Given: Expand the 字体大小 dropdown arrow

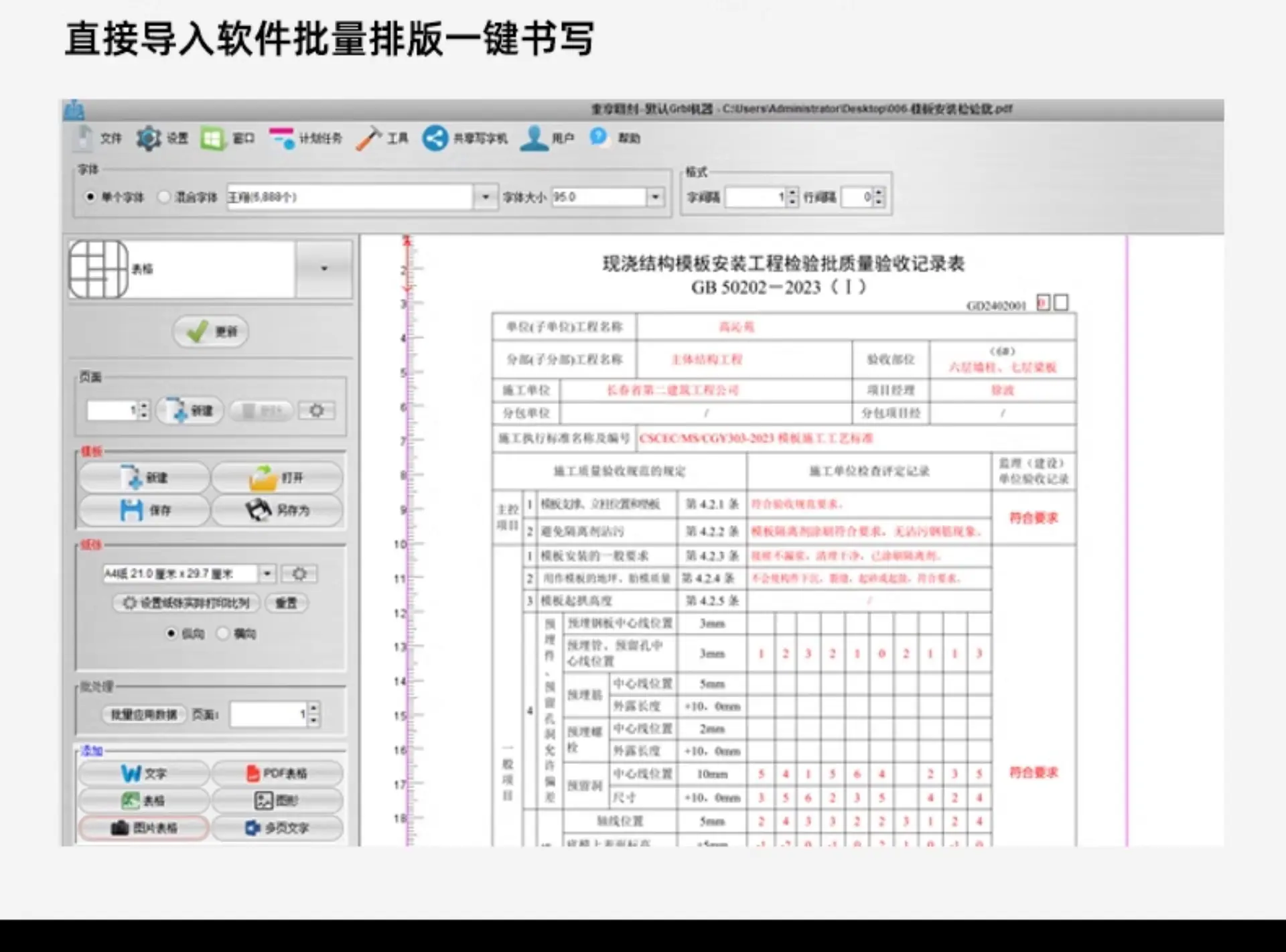Looking at the screenshot, I should pos(655,197).
